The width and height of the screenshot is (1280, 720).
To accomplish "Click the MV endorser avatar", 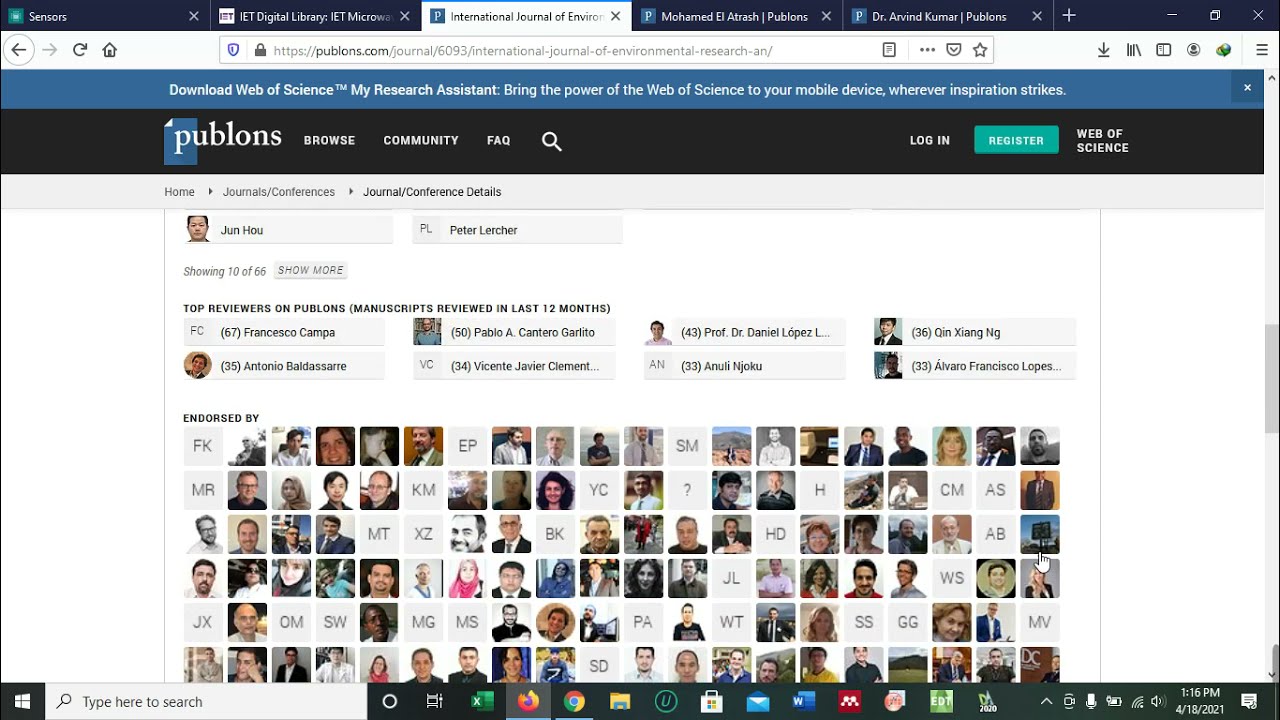I will [x=1039, y=622].
